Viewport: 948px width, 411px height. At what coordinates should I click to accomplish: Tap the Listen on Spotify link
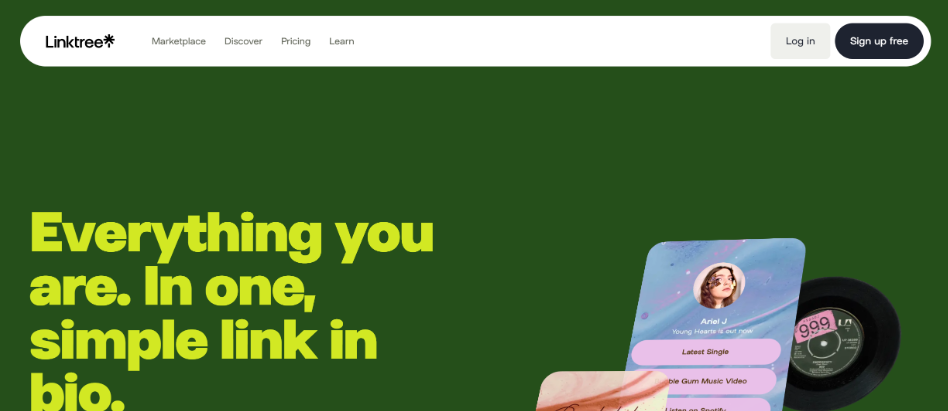point(698,405)
